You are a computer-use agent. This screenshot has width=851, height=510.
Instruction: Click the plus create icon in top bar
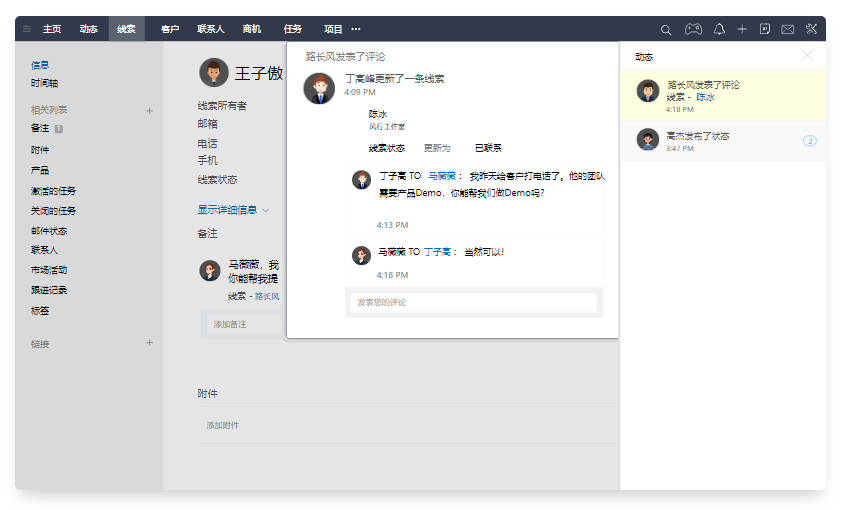coord(742,29)
